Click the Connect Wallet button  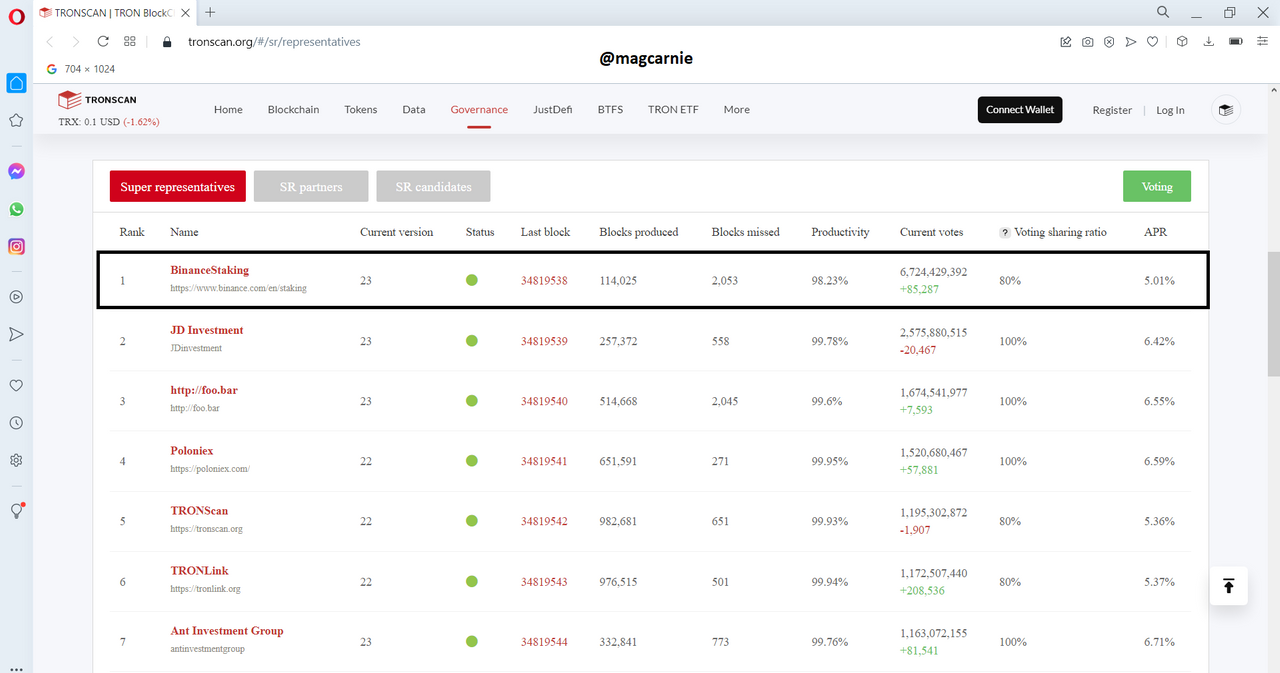click(1020, 110)
